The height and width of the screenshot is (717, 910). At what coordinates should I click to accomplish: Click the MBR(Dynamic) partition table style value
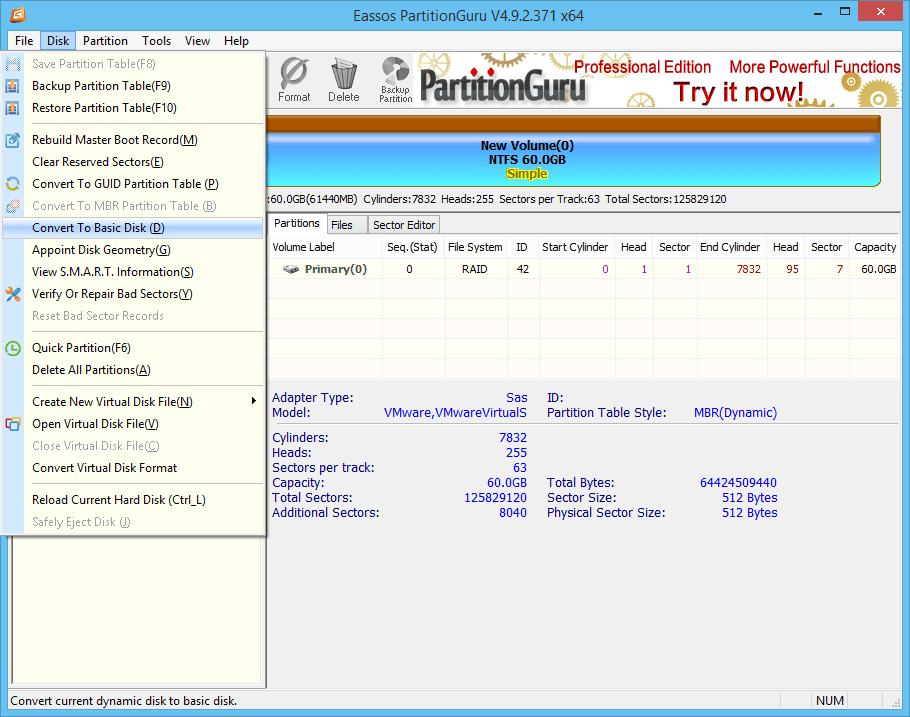pyautogui.click(x=735, y=413)
